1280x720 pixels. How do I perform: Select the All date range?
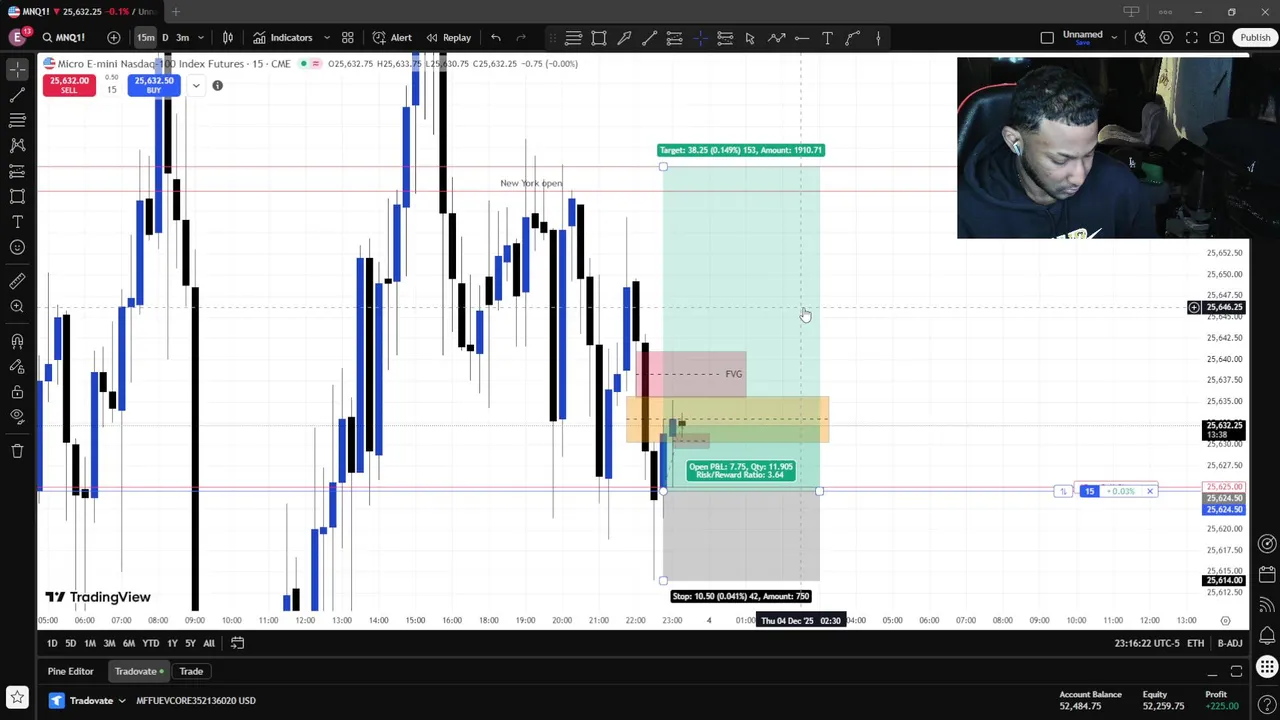click(209, 643)
